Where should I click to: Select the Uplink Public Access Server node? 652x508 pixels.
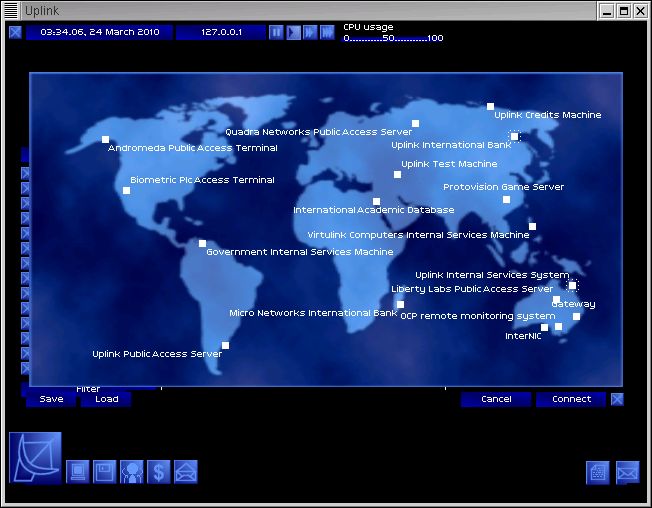coord(225,345)
